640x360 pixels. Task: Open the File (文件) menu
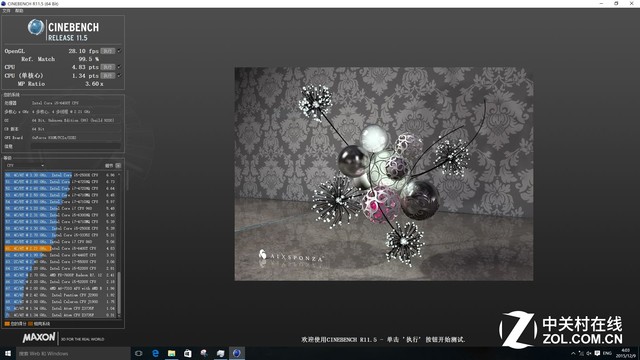pos(7,11)
